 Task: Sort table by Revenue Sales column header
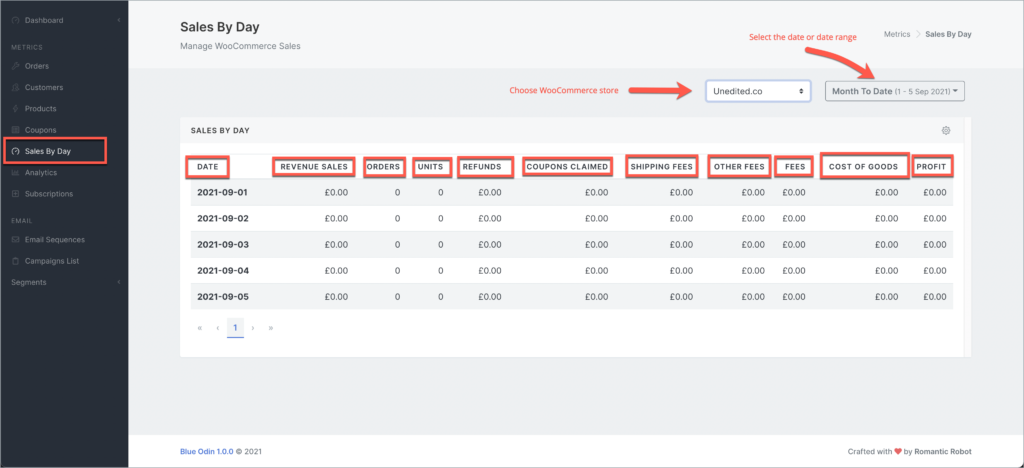(314, 166)
